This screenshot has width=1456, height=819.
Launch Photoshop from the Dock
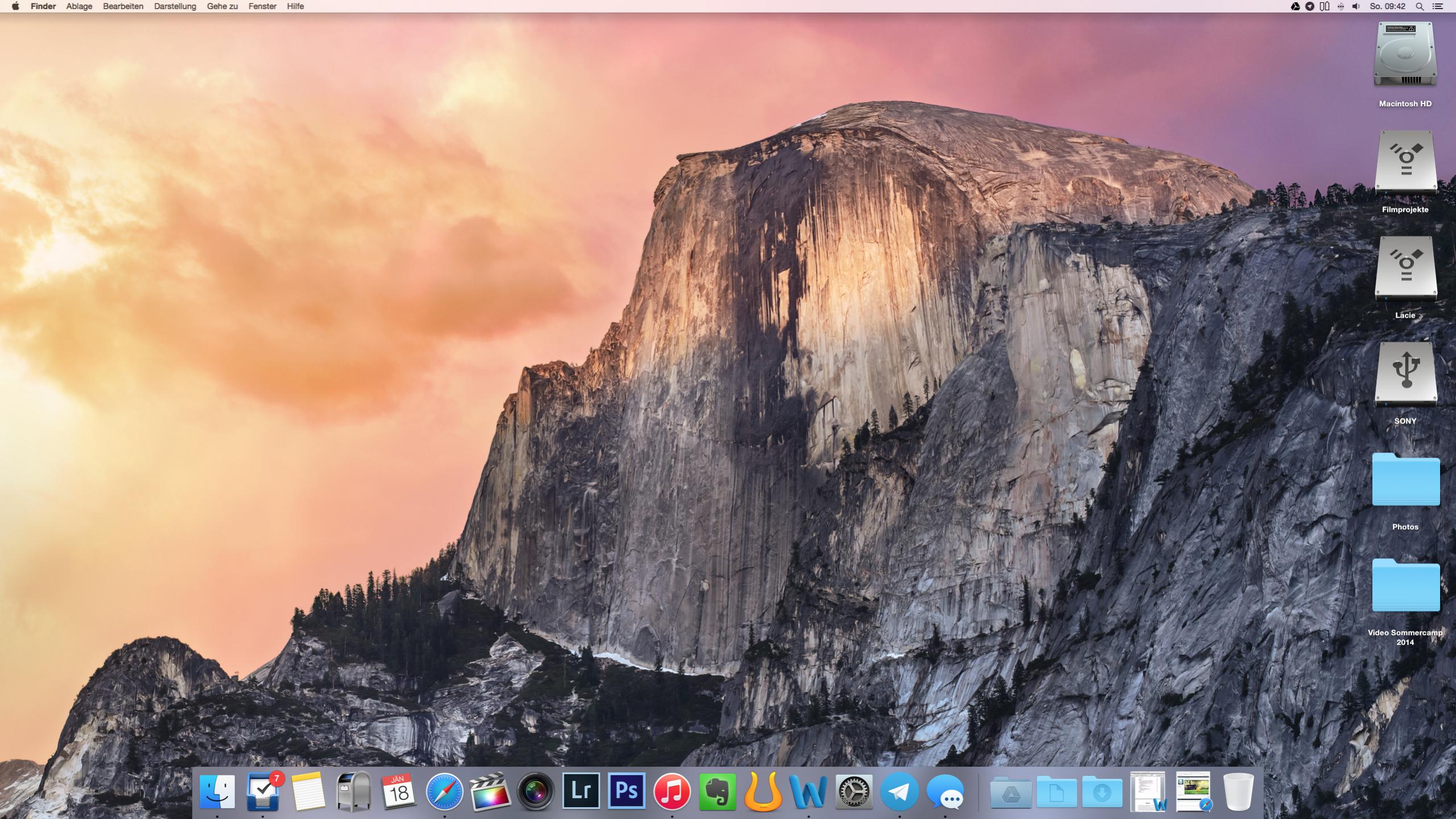pyautogui.click(x=626, y=791)
